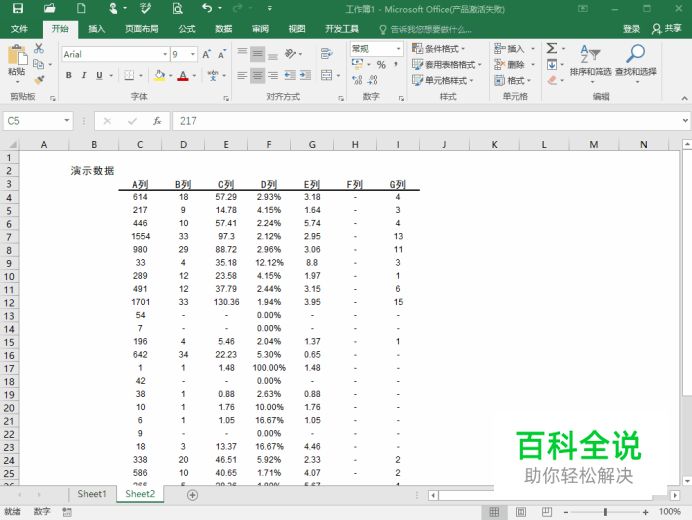Screen dimensions: 692x520
Task: Decrease indent in alignment group
Action: click(x=290, y=75)
